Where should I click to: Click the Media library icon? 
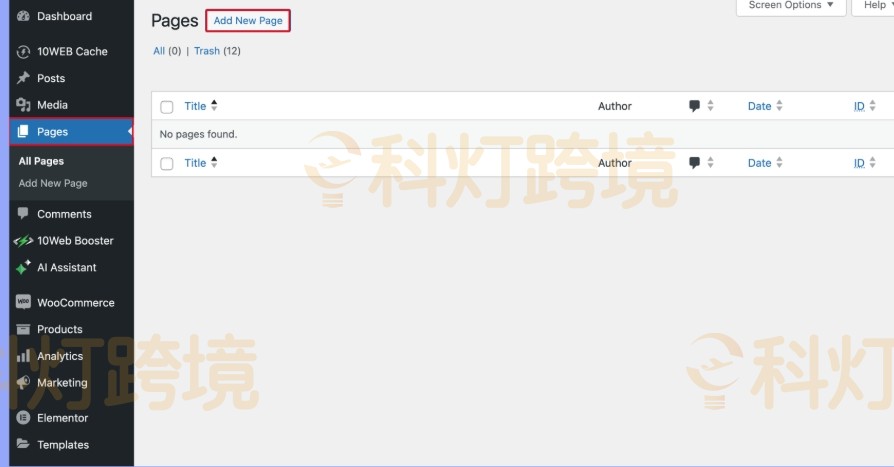tap(23, 105)
